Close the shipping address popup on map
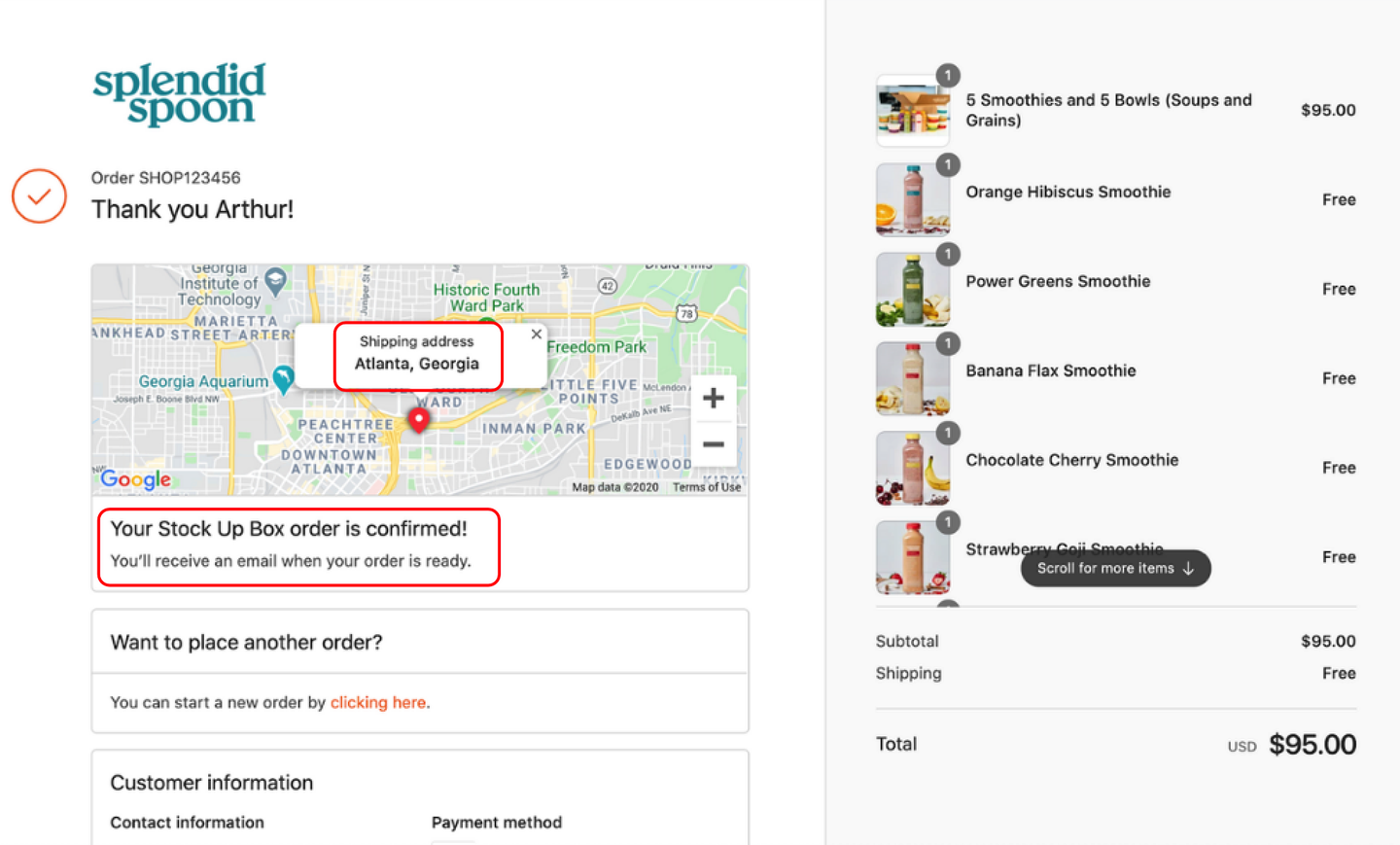This screenshot has width=1400, height=845. (536, 334)
